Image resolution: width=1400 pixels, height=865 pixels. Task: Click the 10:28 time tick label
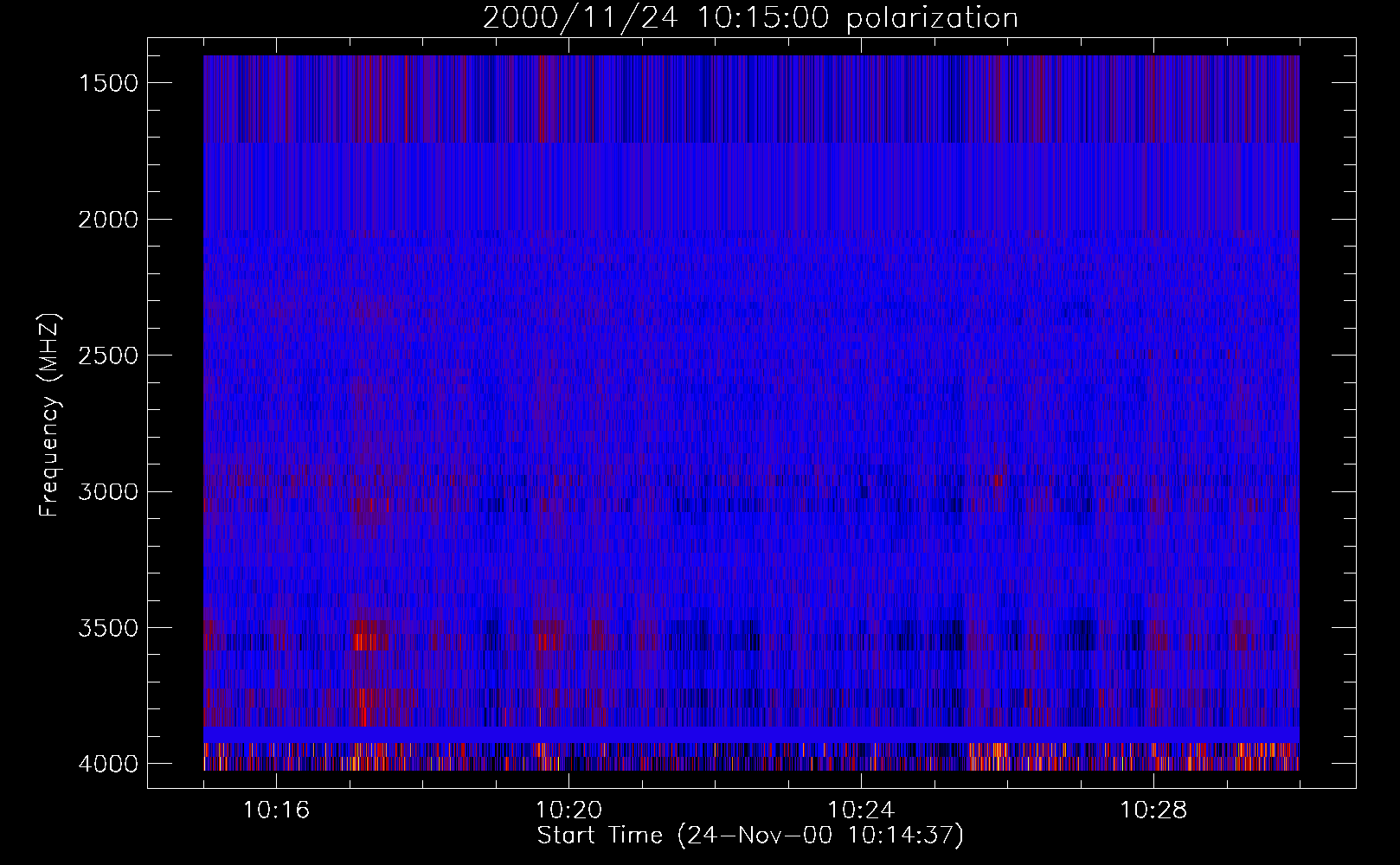pyautogui.click(x=1153, y=811)
